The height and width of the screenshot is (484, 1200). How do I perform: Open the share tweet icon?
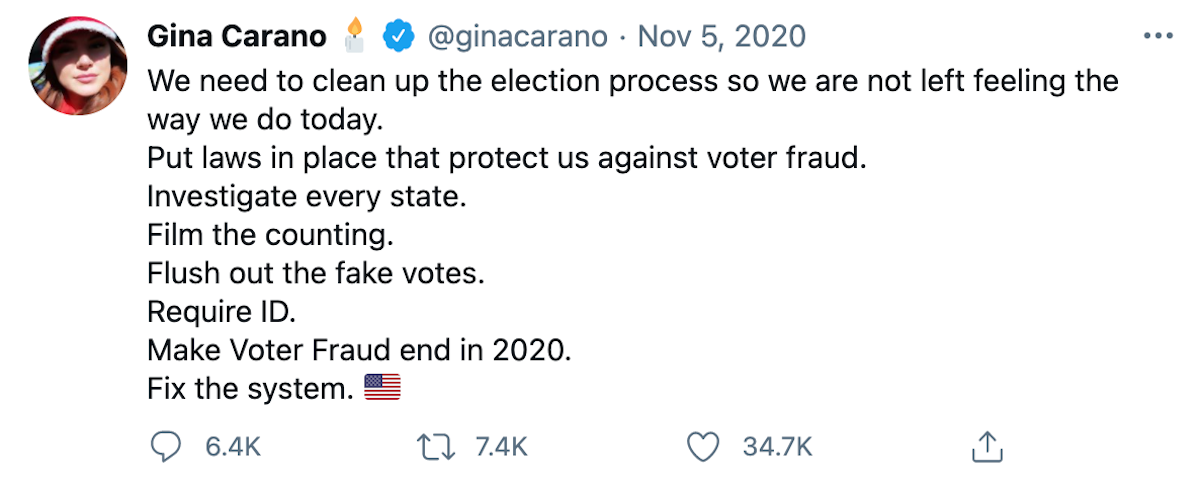click(986, 446)
